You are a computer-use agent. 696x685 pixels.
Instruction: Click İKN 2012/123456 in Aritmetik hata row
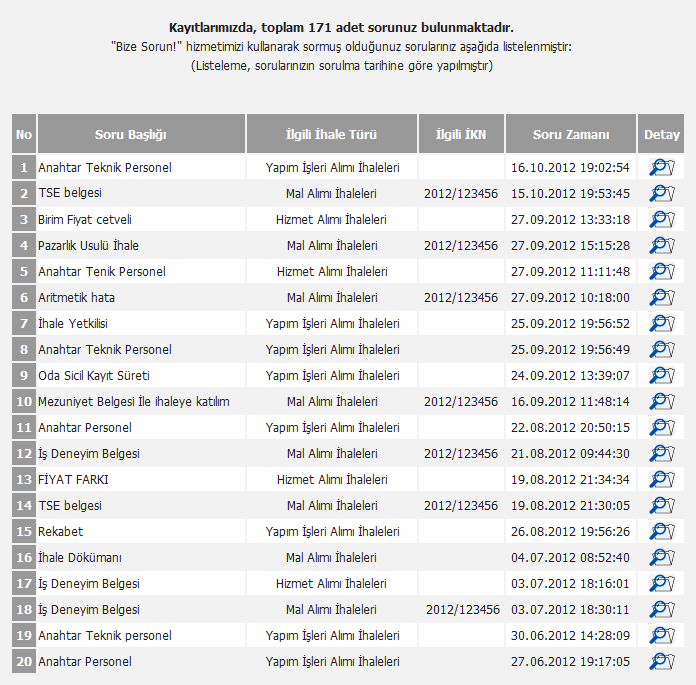coord(461,297)
